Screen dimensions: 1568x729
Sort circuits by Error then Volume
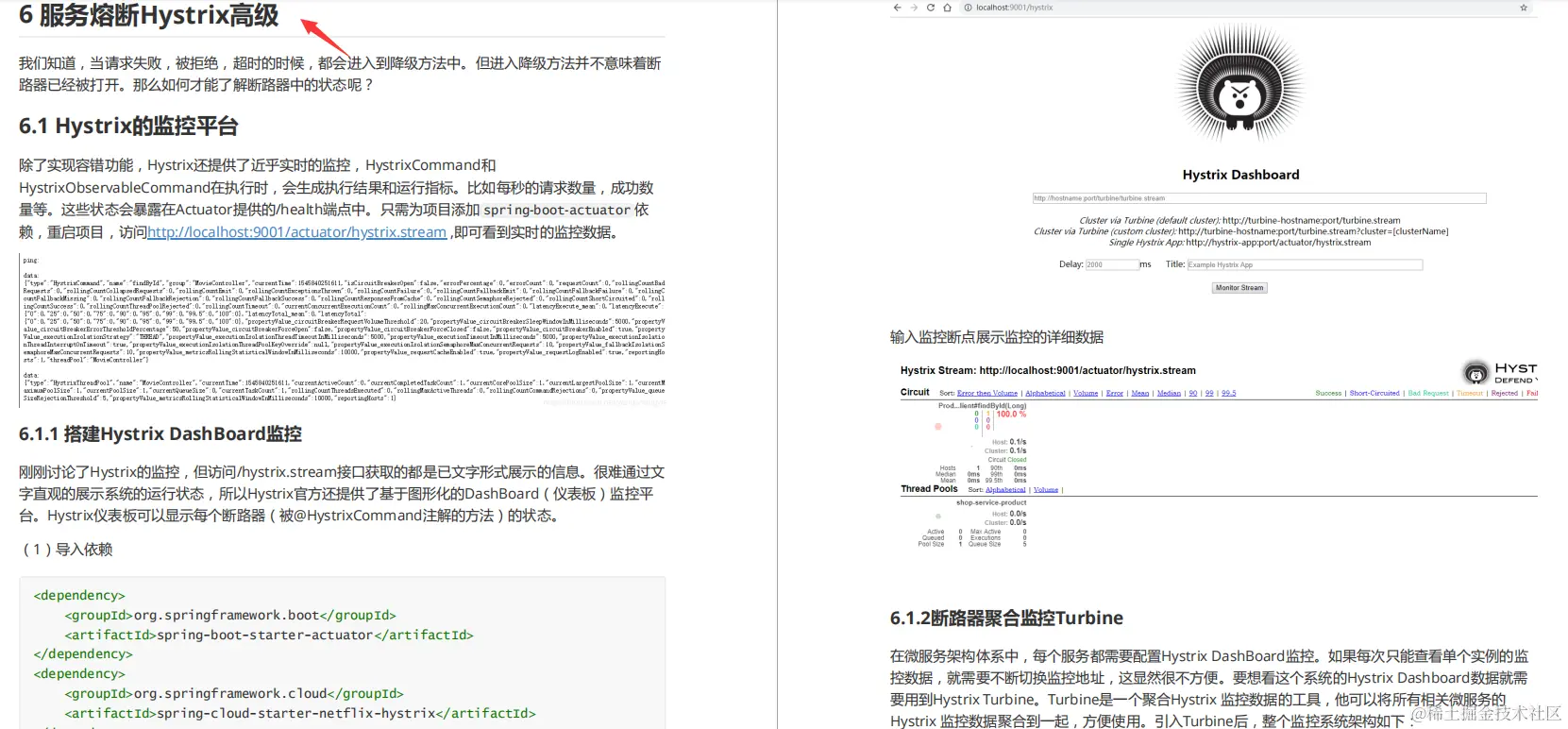987,393
